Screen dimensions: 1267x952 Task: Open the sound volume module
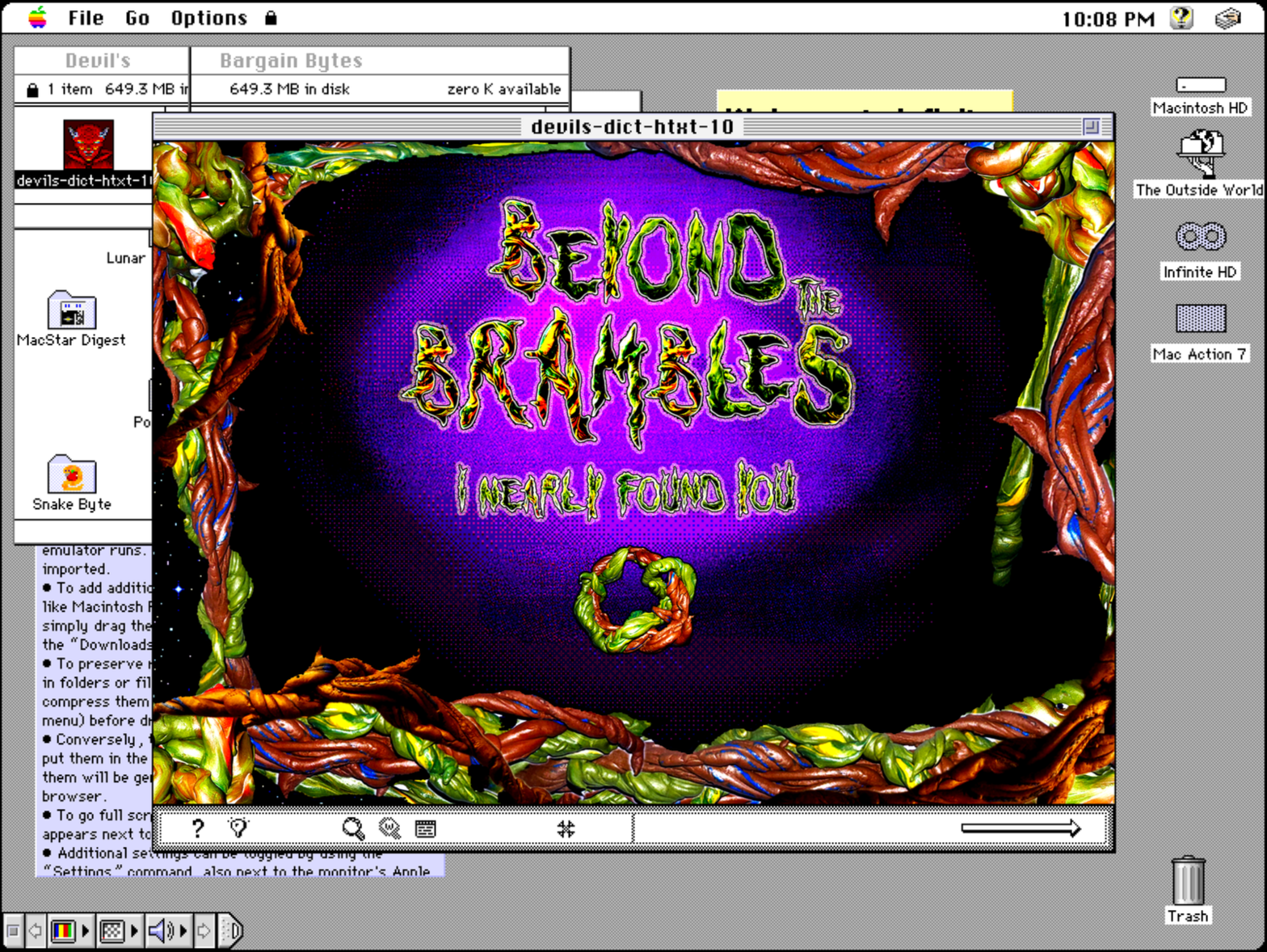point(161,931)
